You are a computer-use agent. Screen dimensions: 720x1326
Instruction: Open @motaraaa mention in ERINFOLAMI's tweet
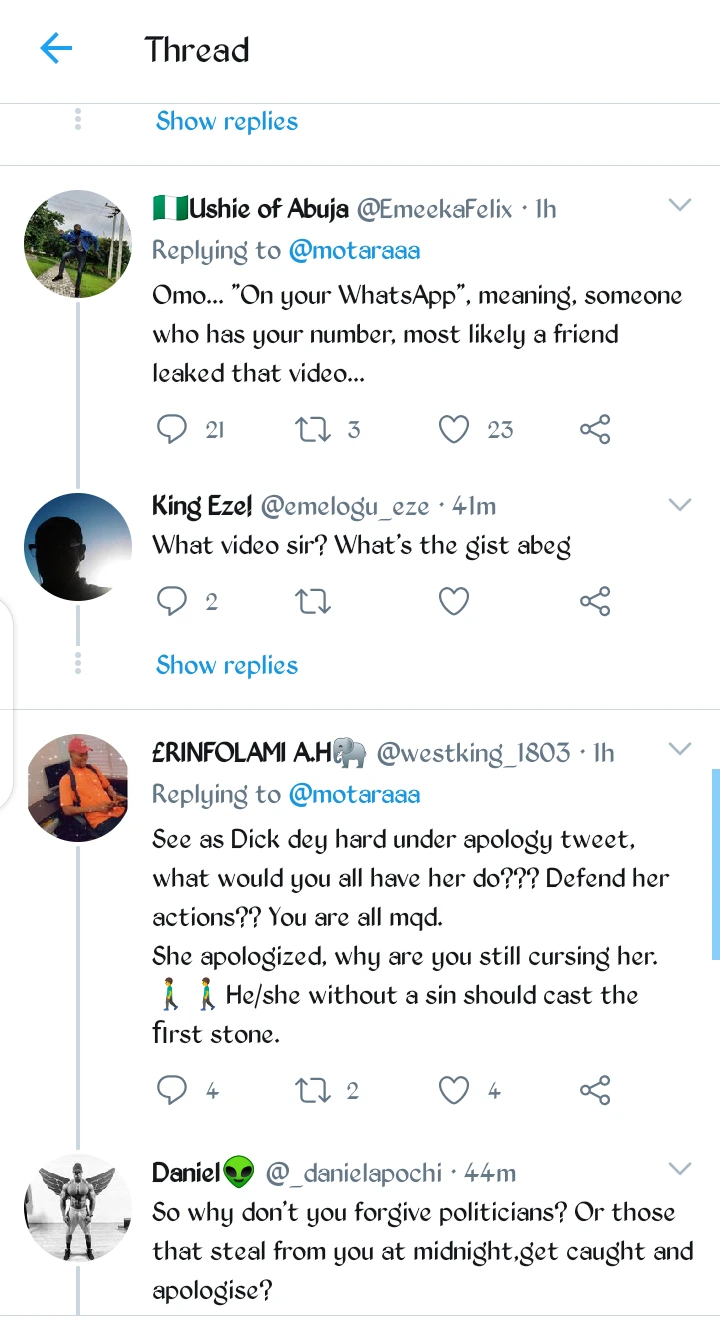354,795
